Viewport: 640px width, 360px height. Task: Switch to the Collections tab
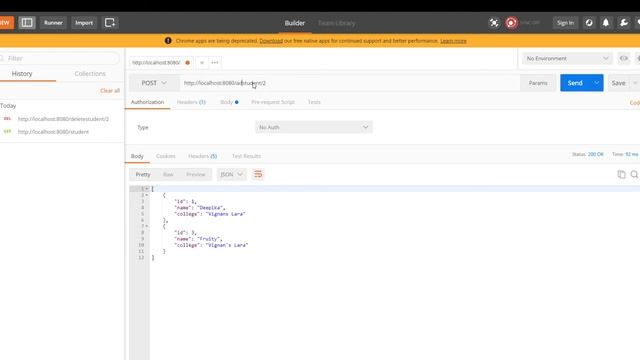(x=90, y=73)
